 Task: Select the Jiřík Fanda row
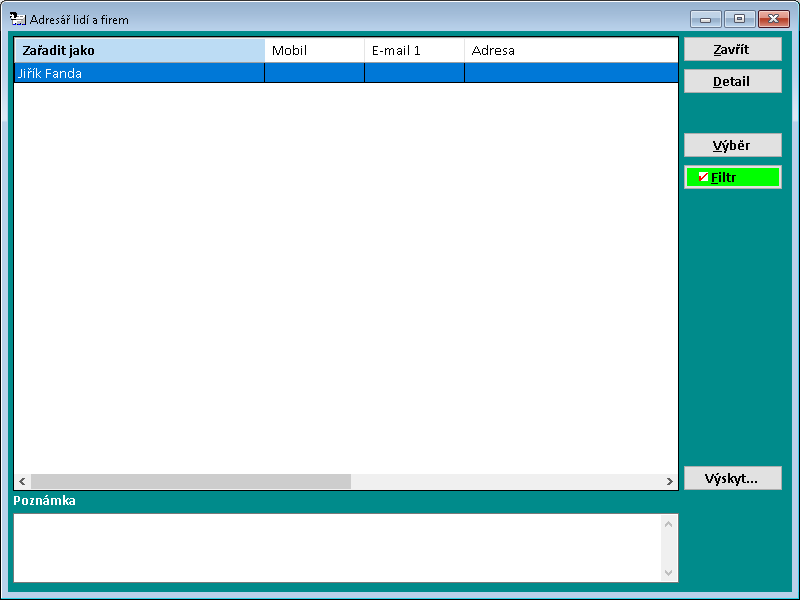(x=139, y=73)
